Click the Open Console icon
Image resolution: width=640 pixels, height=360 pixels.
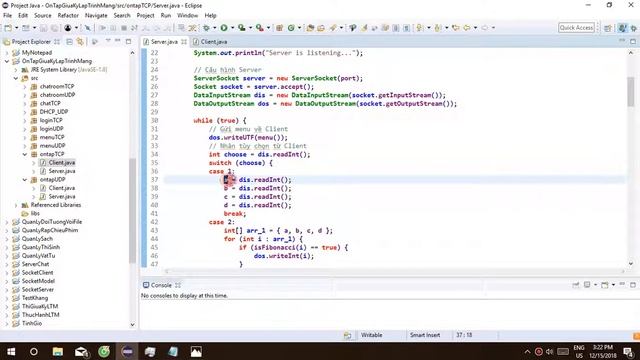[604, 285]
